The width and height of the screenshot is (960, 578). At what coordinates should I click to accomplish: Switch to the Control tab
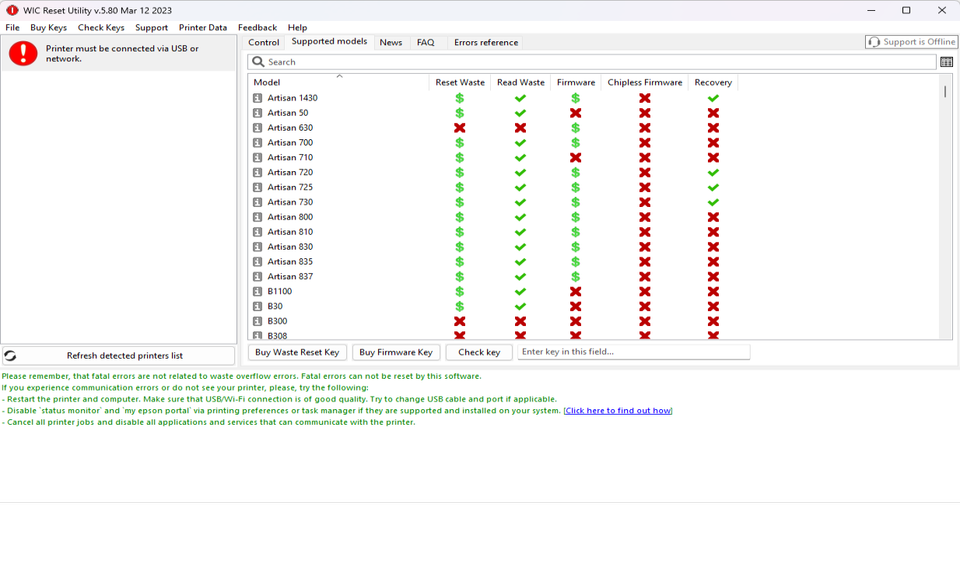coord(264,42)
